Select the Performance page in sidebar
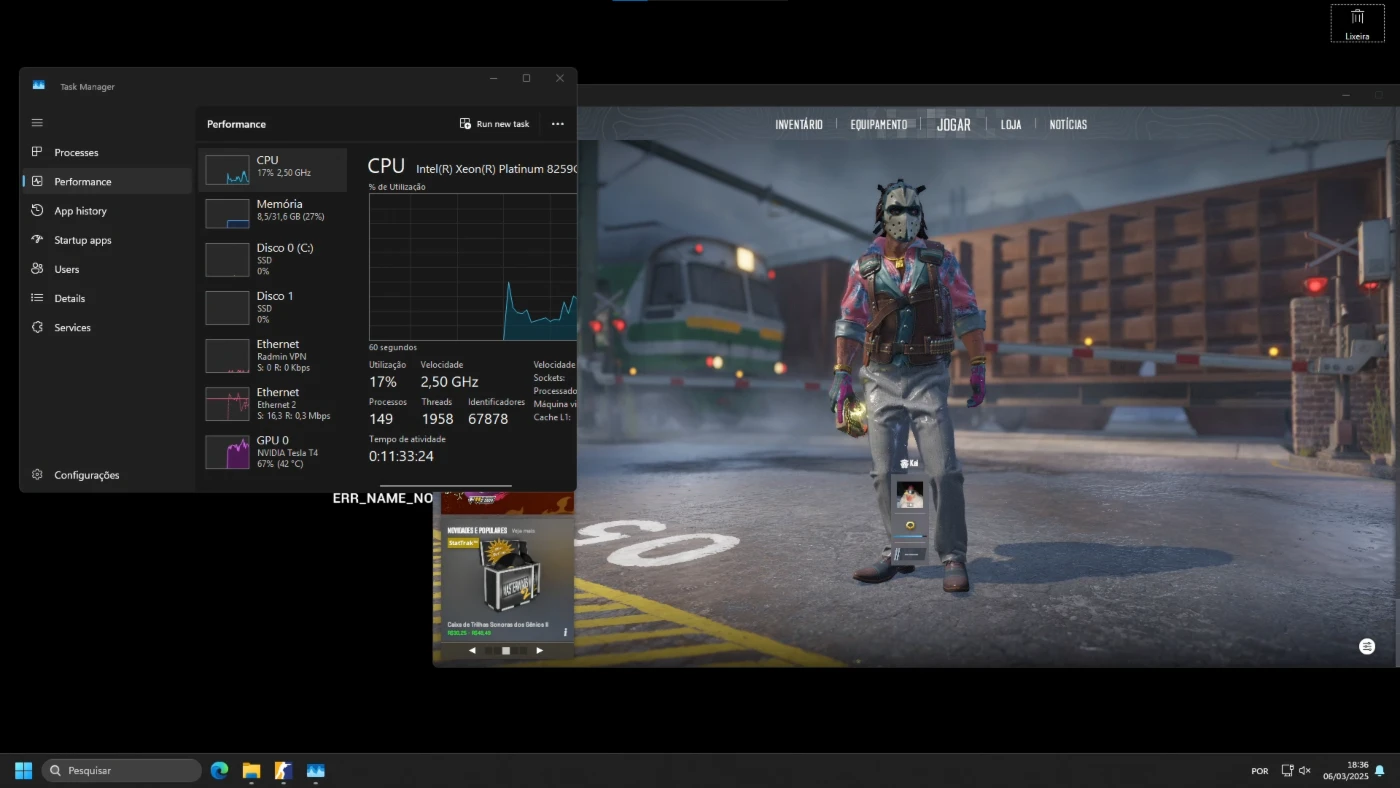This screenshot has height=788, width=1400. click(x=106, y=181)
